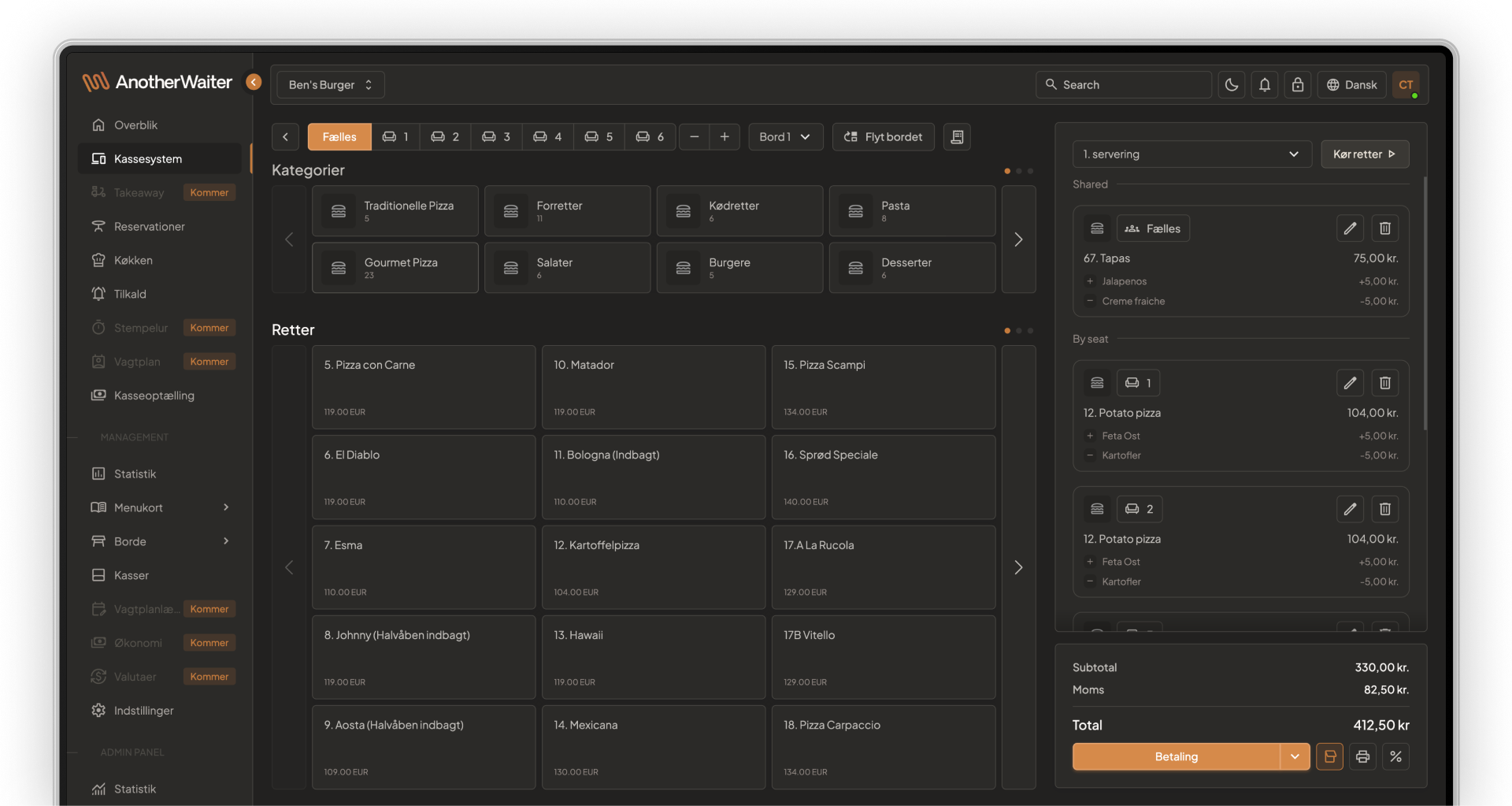Open the Bord 1 table dropdown
The height and width of the screenshot is (806, 1512).
[785, 137]
